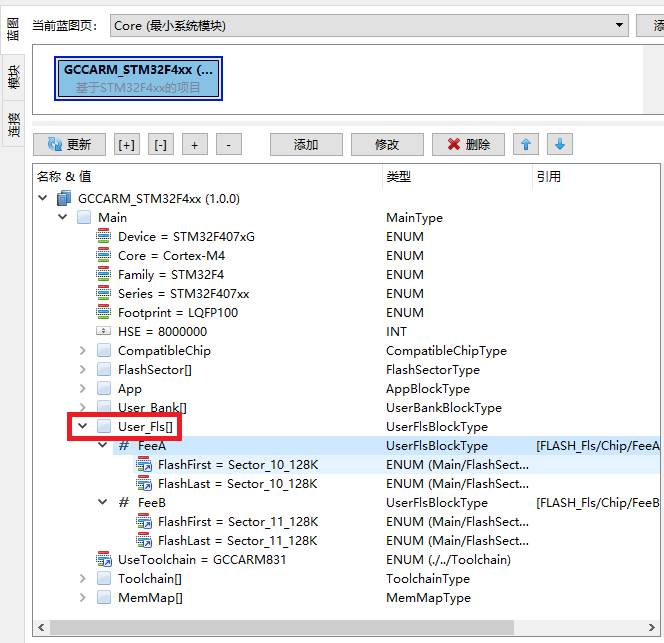
Task: Click the move up arrow button
Action: coord(525,145)
